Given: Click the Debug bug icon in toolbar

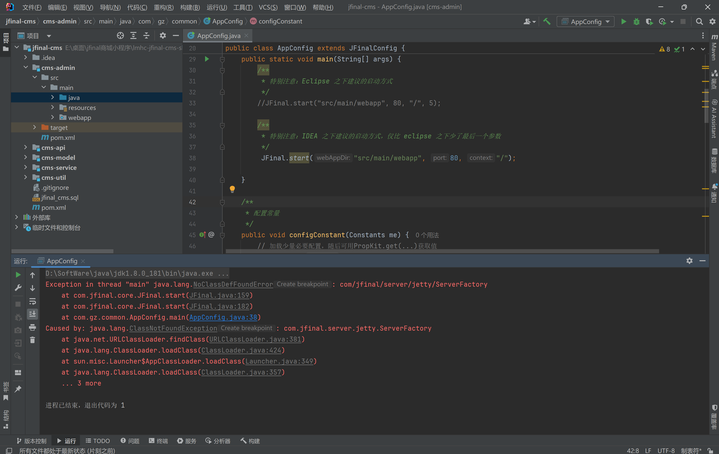Looking at the screenshot, I should [637, 20].
